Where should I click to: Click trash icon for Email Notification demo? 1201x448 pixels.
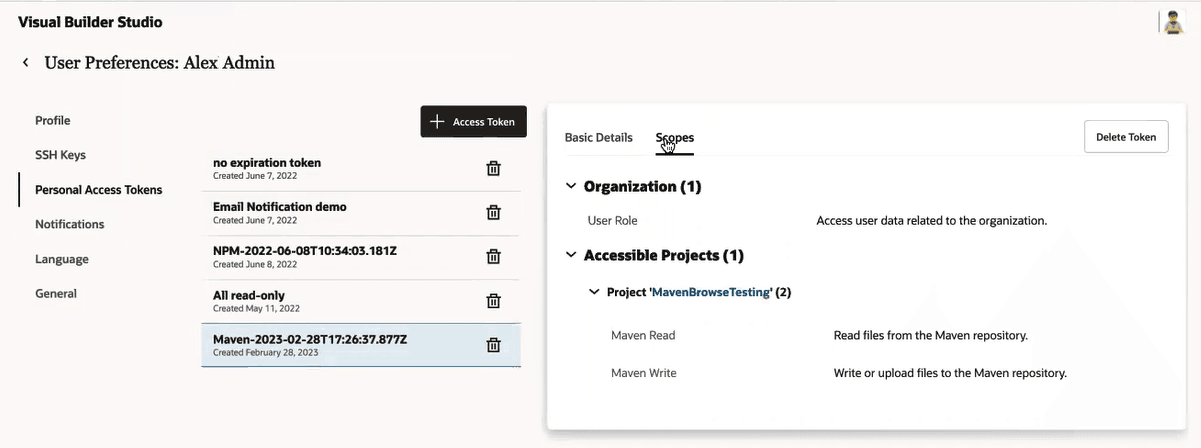[x=493, y=213]
